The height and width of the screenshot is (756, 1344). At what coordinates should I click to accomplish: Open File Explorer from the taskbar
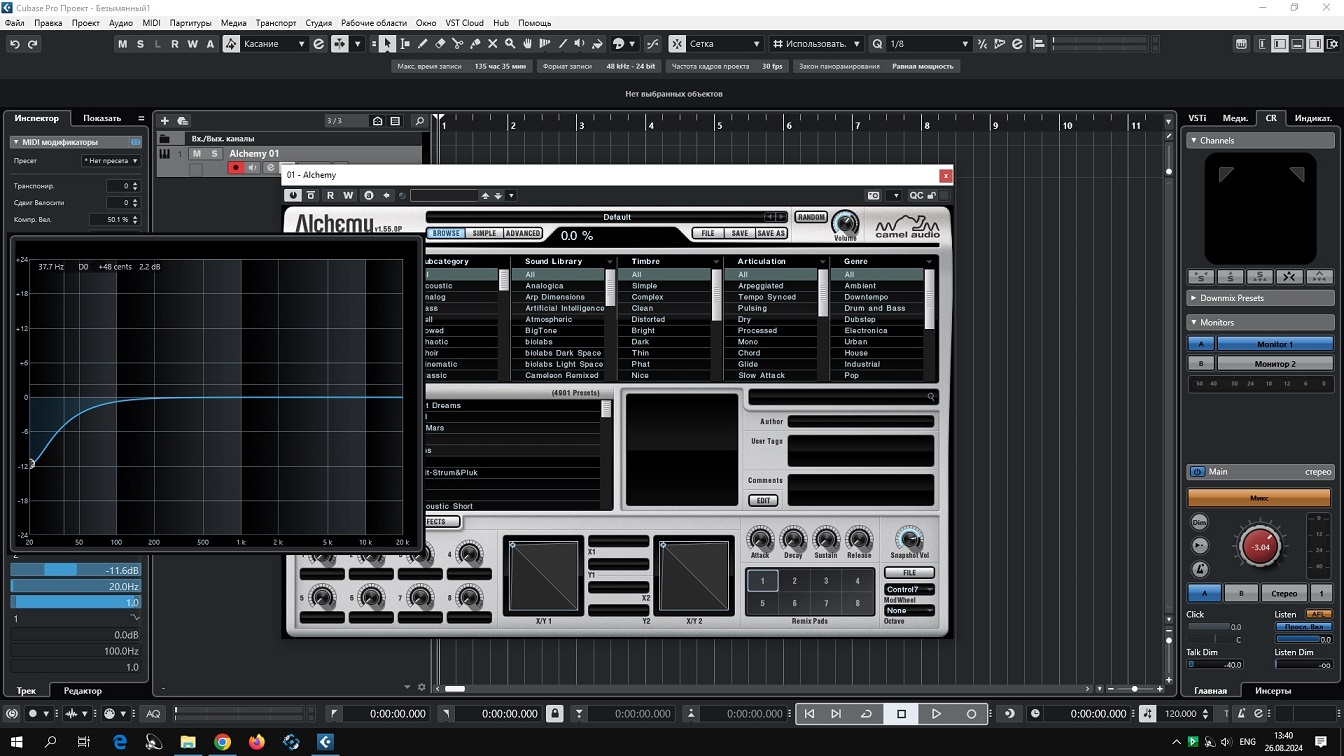[187, 742]
